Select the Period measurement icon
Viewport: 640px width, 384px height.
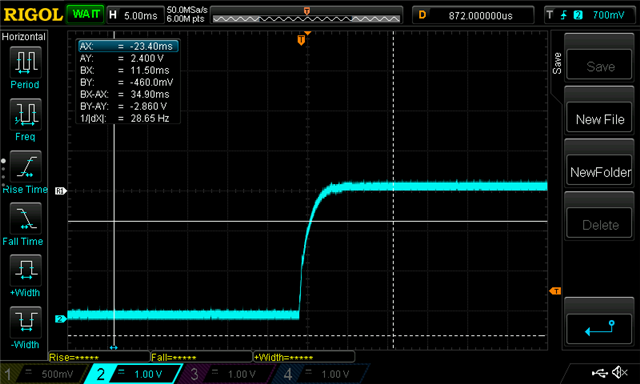point(25,62)
